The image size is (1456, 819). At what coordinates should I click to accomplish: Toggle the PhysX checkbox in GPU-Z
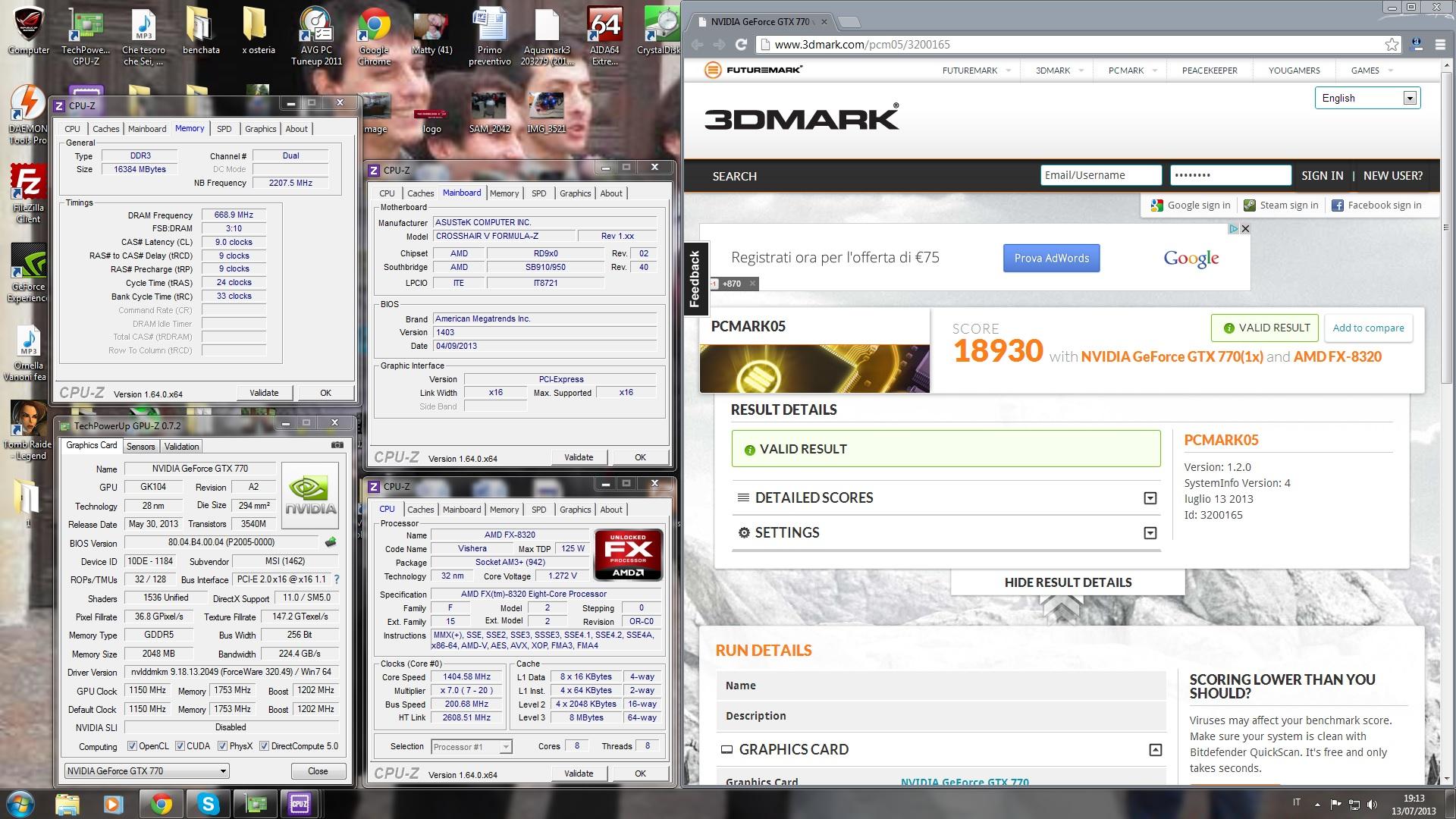coord(223,746)
